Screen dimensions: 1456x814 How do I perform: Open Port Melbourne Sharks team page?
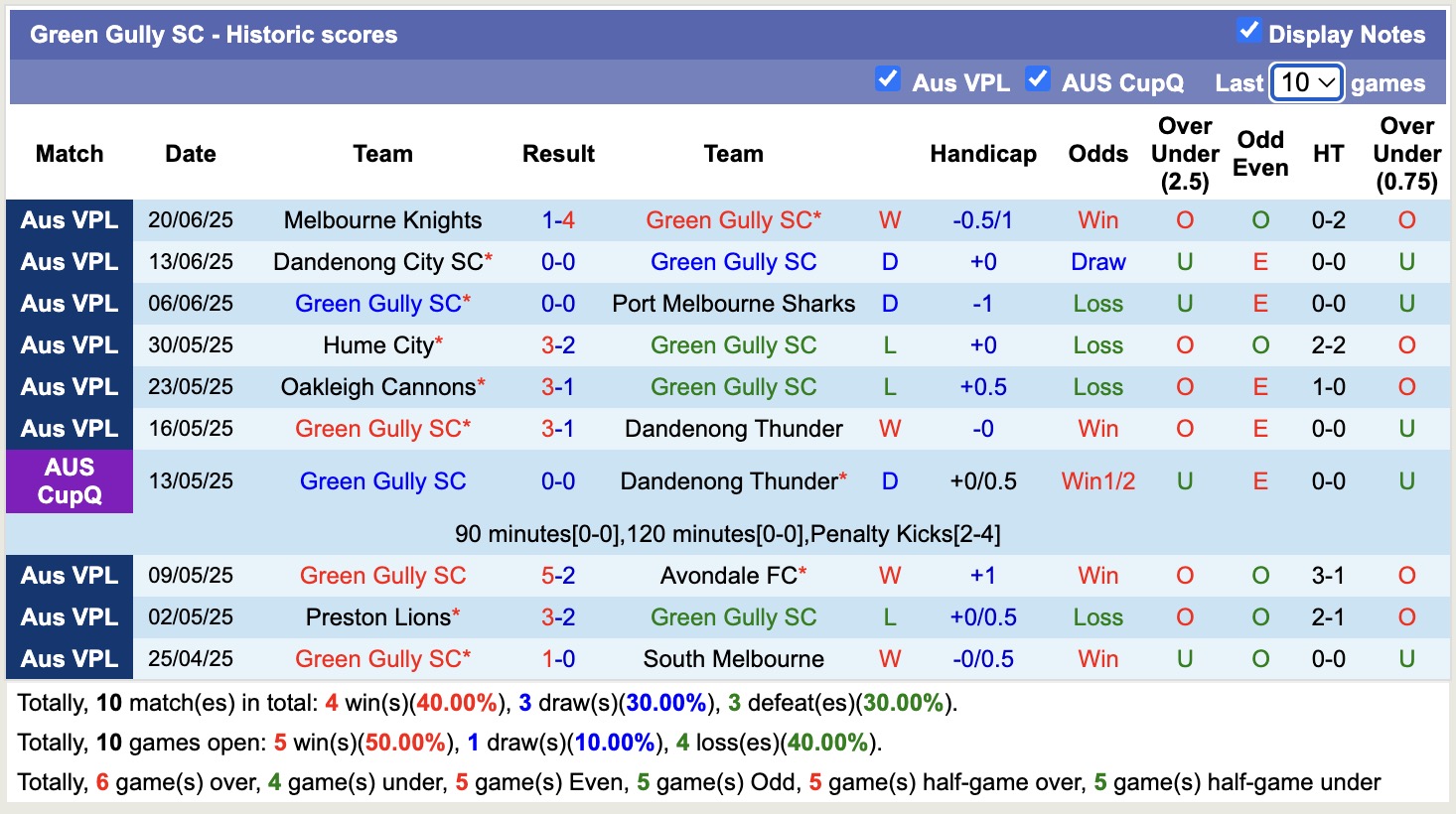733,304
